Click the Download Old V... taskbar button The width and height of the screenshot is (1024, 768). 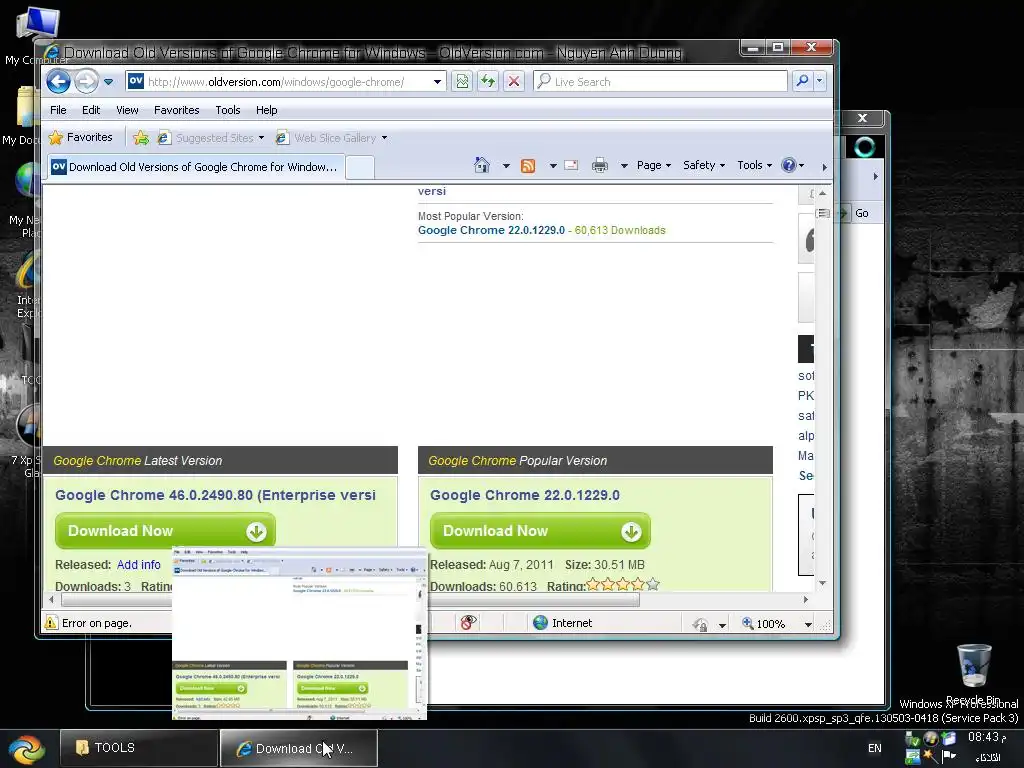298,748
